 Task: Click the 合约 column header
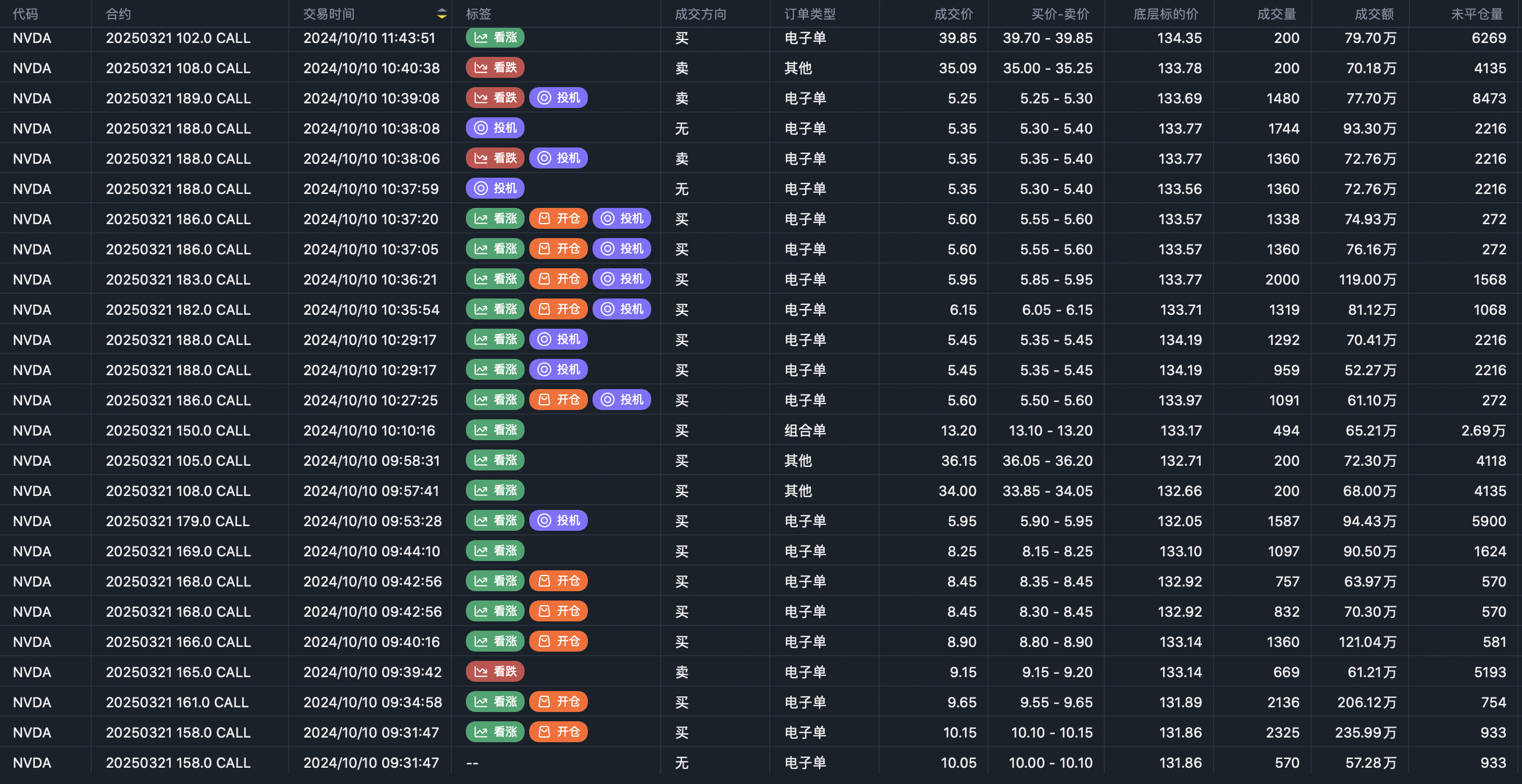118,13
